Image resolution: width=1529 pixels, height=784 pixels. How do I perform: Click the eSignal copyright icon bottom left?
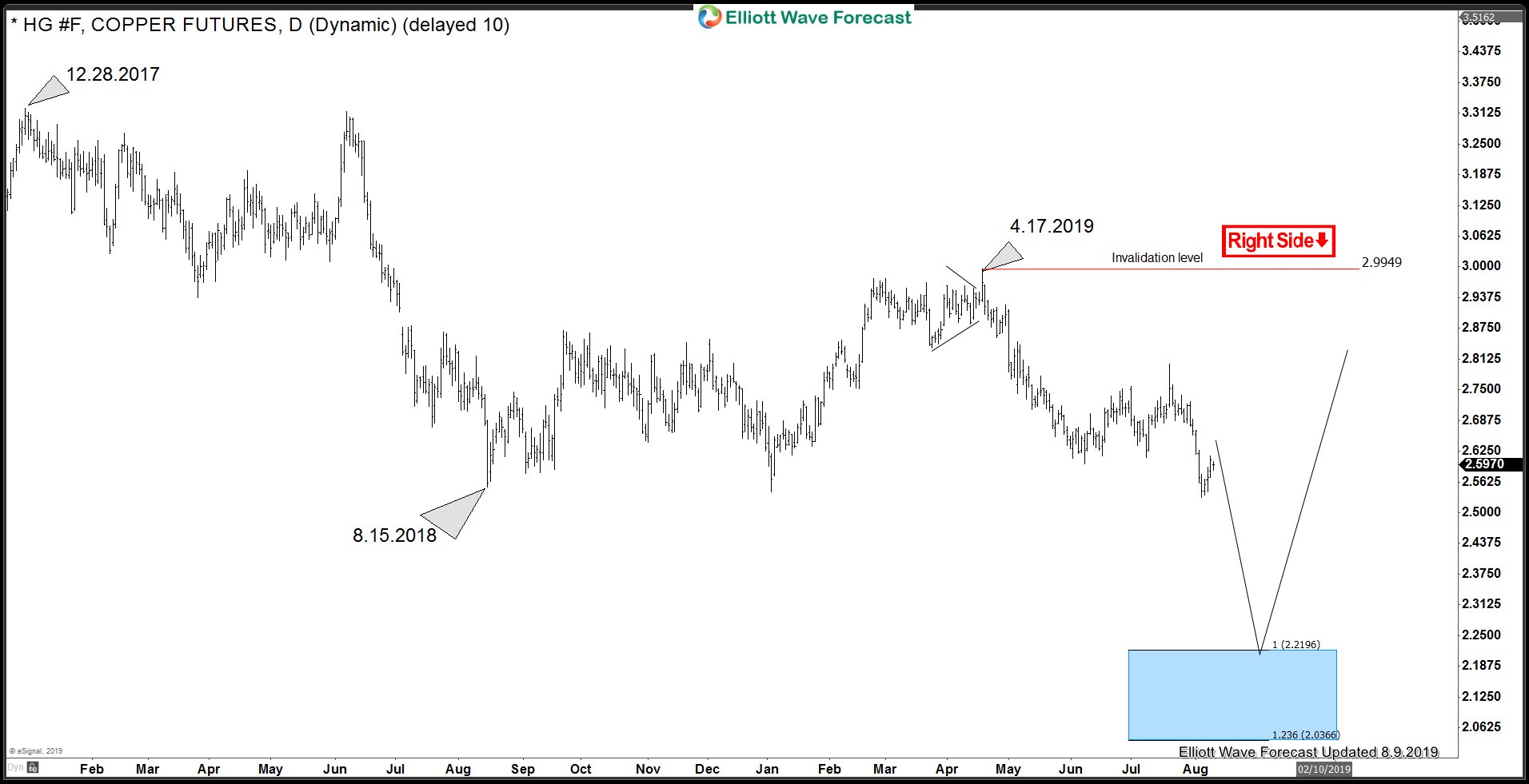(10, 751)
